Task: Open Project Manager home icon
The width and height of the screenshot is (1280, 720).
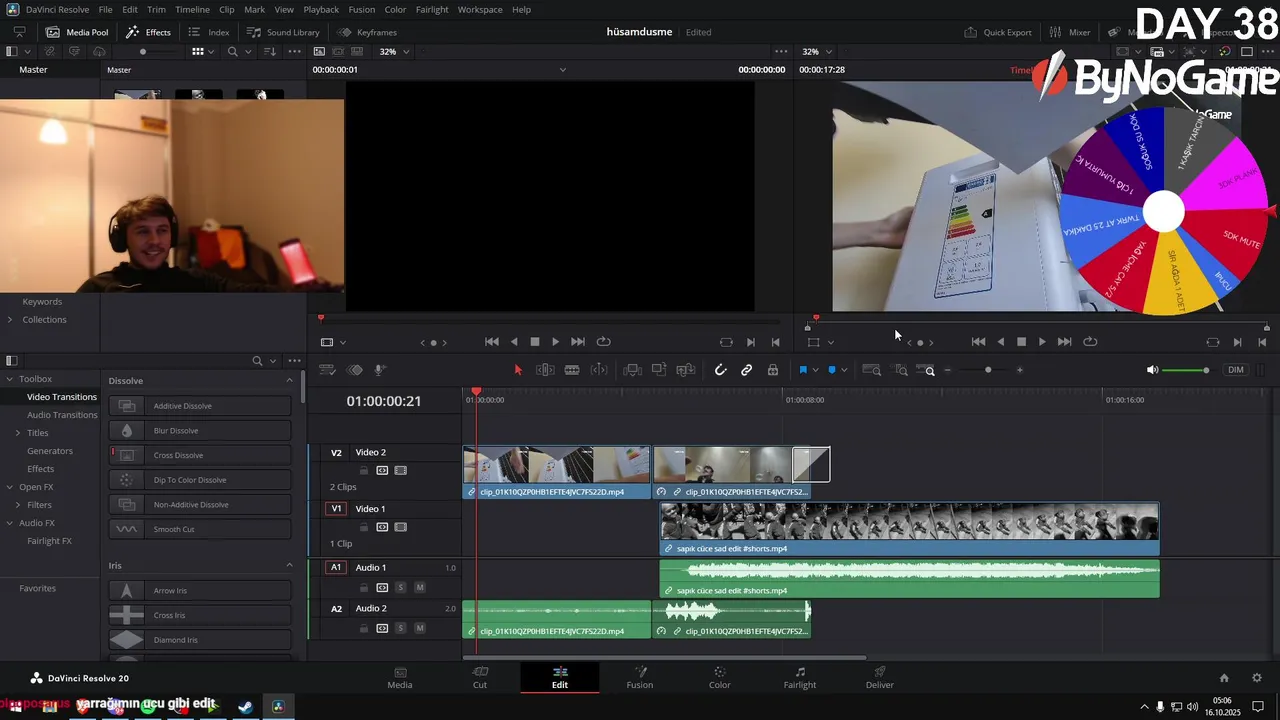Action: click(1223, 678)
